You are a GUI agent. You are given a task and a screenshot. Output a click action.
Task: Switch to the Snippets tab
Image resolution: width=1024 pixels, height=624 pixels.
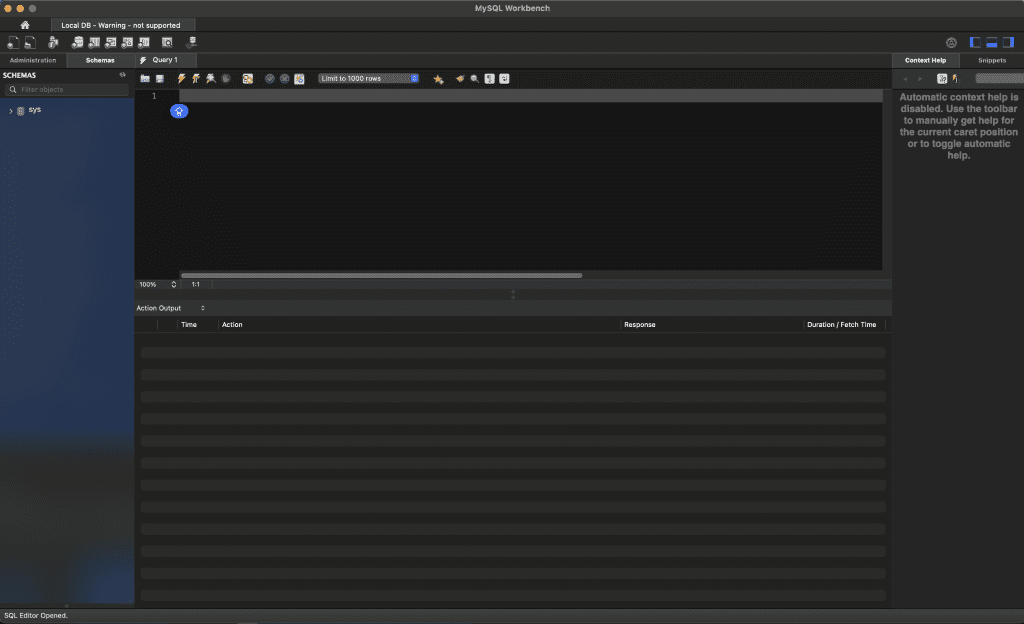click(992, 60)
